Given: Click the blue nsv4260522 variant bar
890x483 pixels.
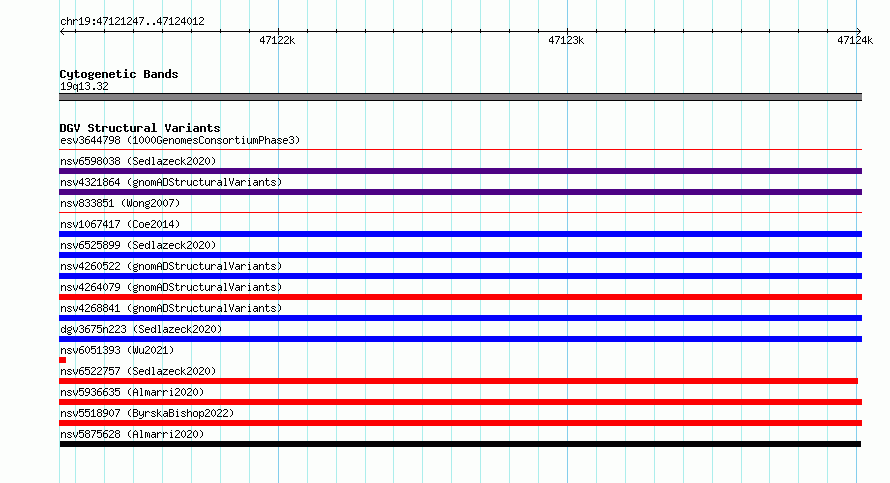Looking at the screenshot, I should [x=460, y=276].
